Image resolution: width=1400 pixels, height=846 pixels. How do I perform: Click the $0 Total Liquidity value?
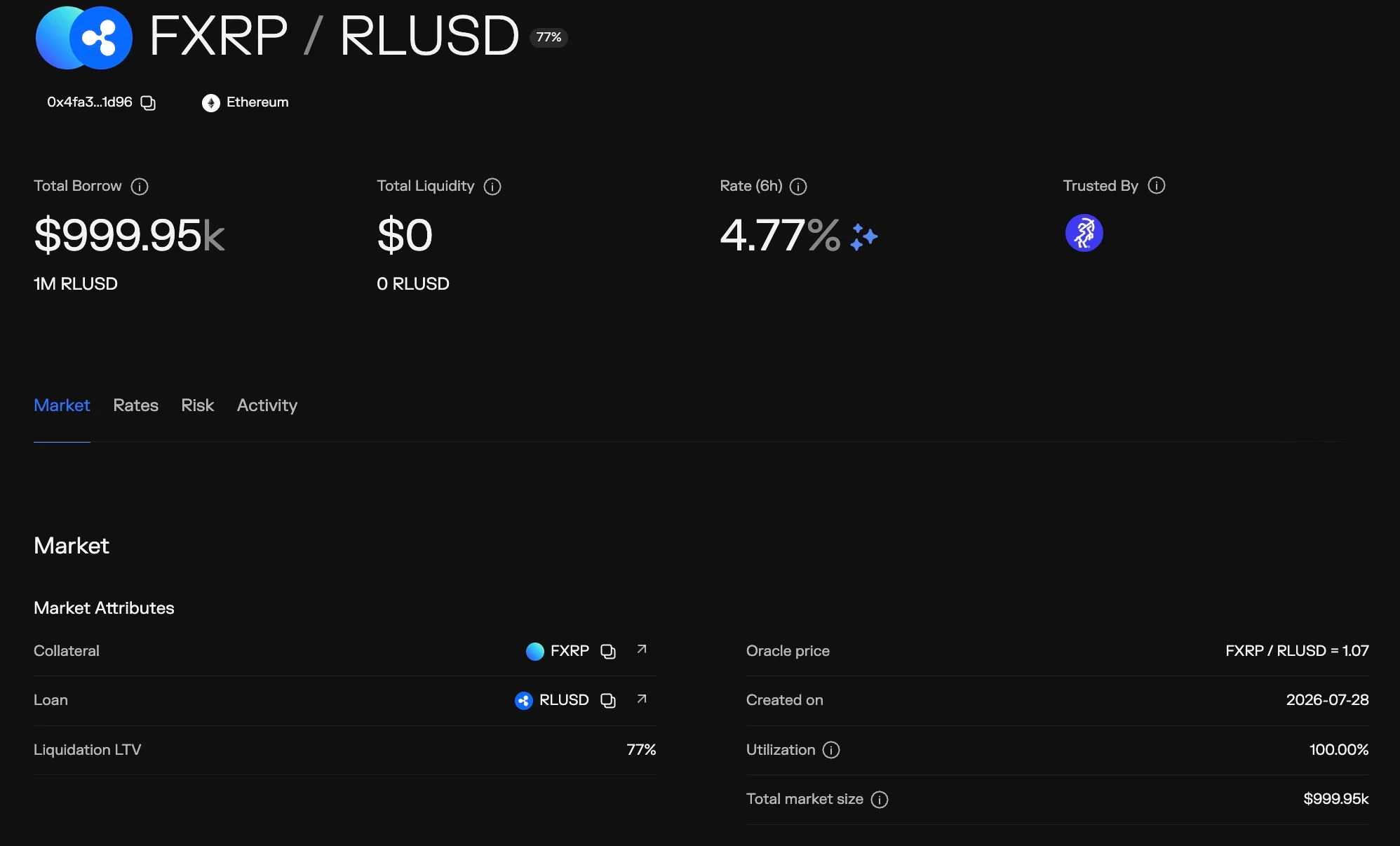tap(405, 235)
